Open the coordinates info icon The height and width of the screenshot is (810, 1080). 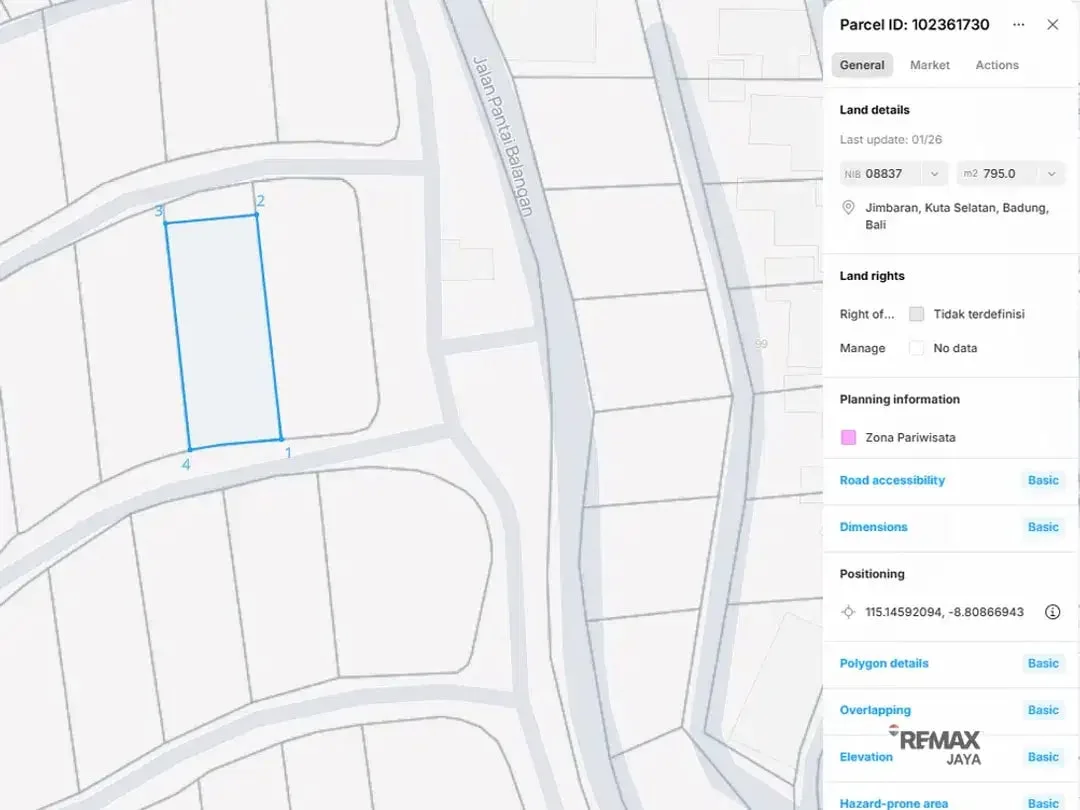tap(1052, 612)
